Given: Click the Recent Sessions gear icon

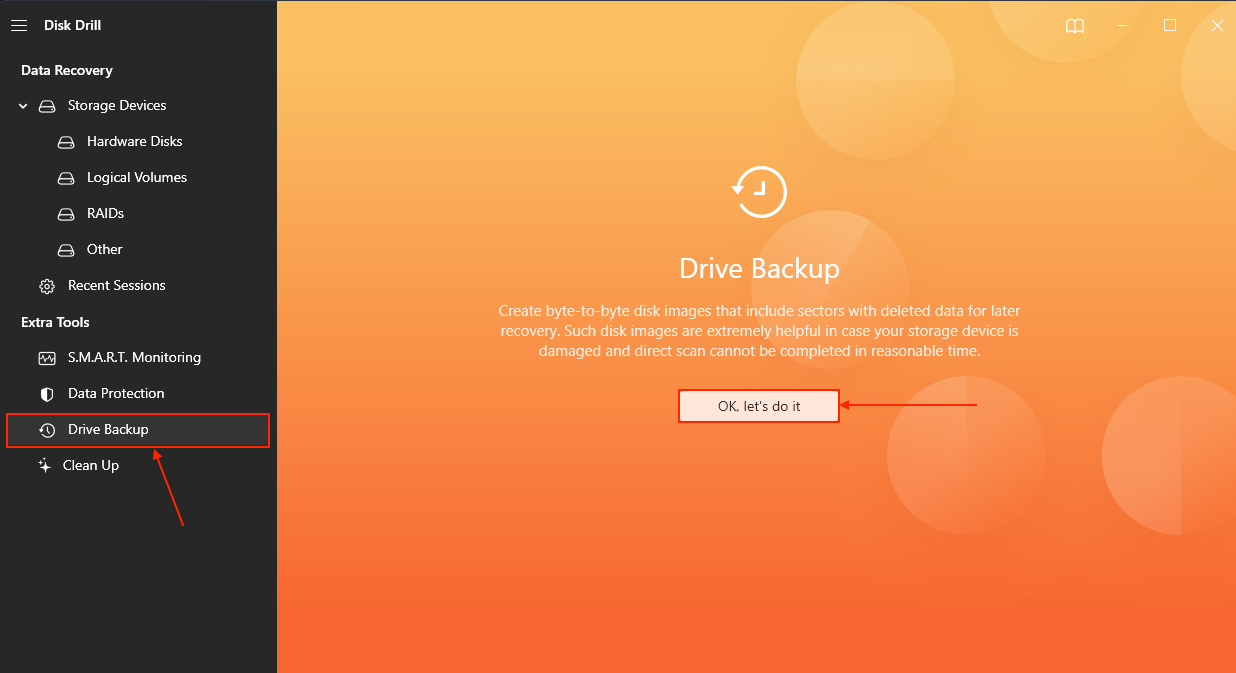Looking at the screenshot, I should pos(47,286).
